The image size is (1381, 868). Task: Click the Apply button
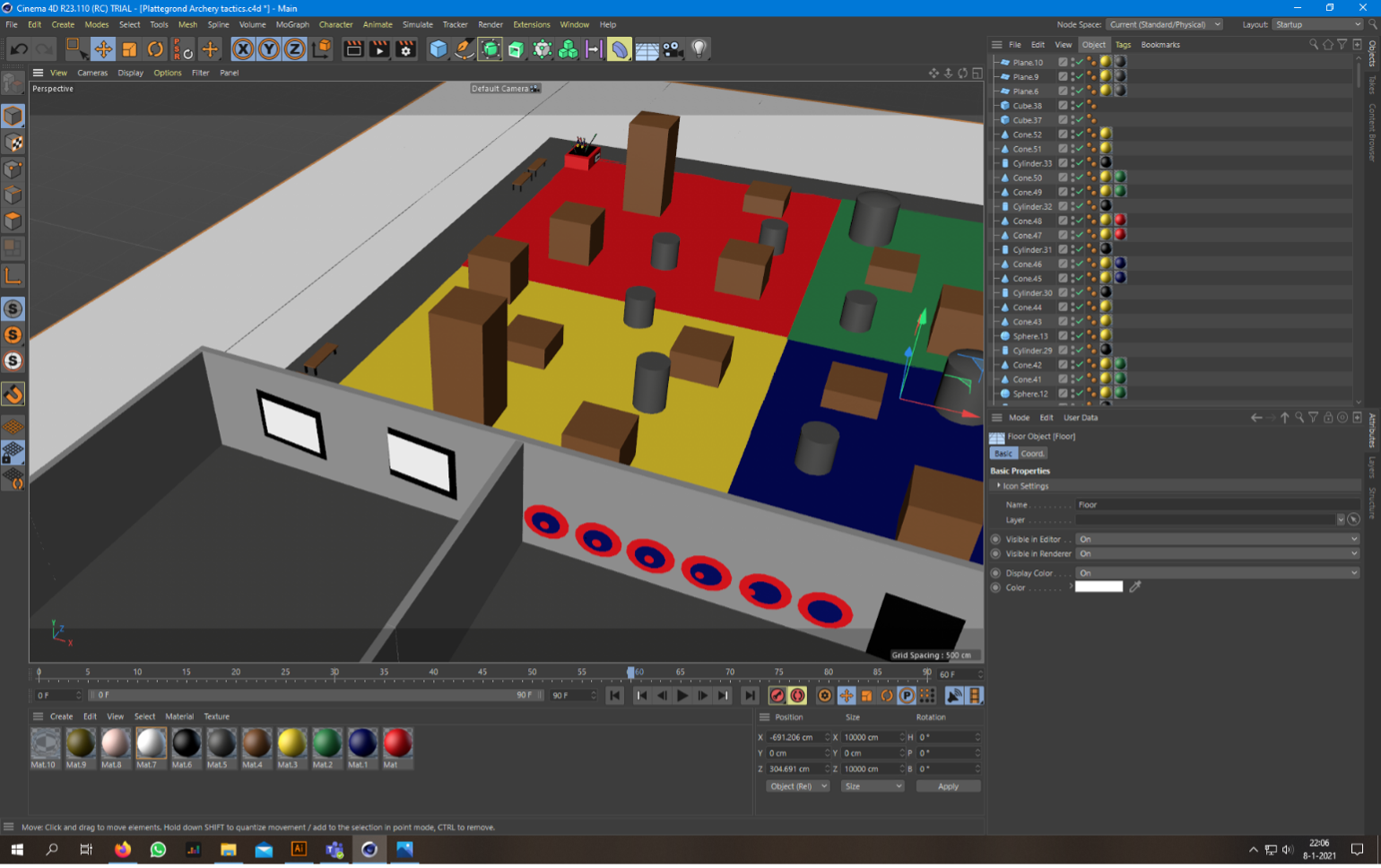point(948,786)
